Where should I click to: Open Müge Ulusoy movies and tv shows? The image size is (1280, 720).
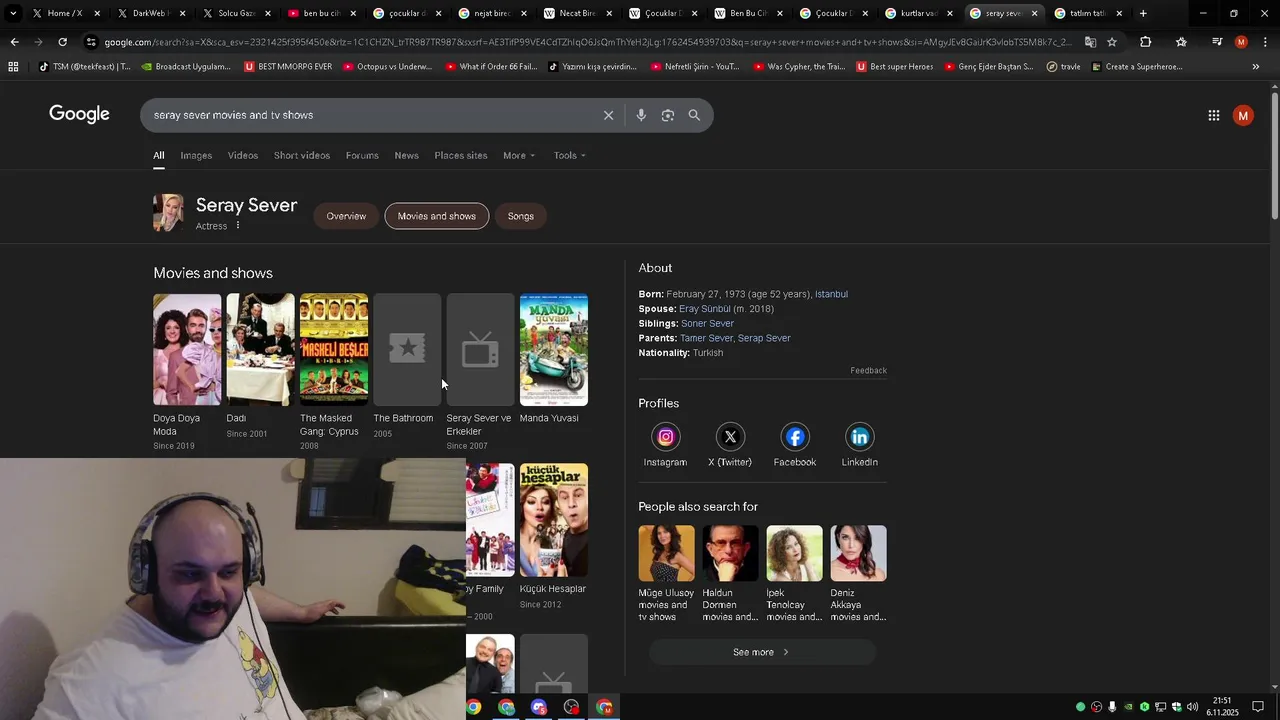666,574
